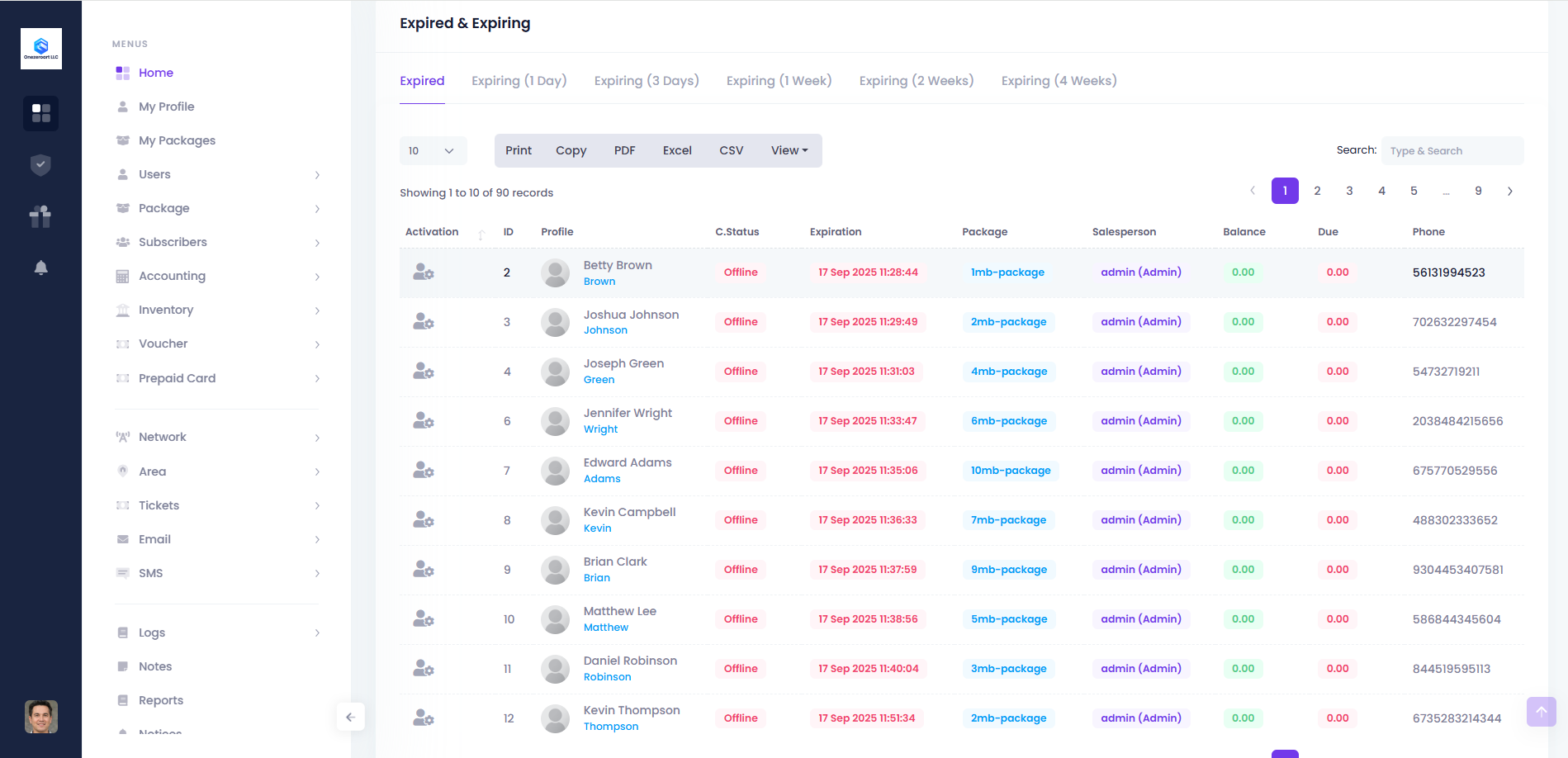Expand the Users menu
The height and width of the screenshot is (758, 1568).
[x=216, y=174]
